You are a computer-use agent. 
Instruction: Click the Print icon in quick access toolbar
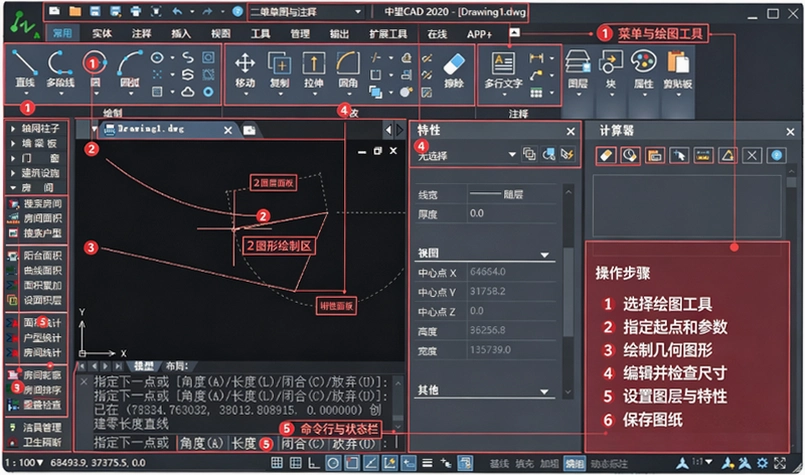(x=136, y=11)
